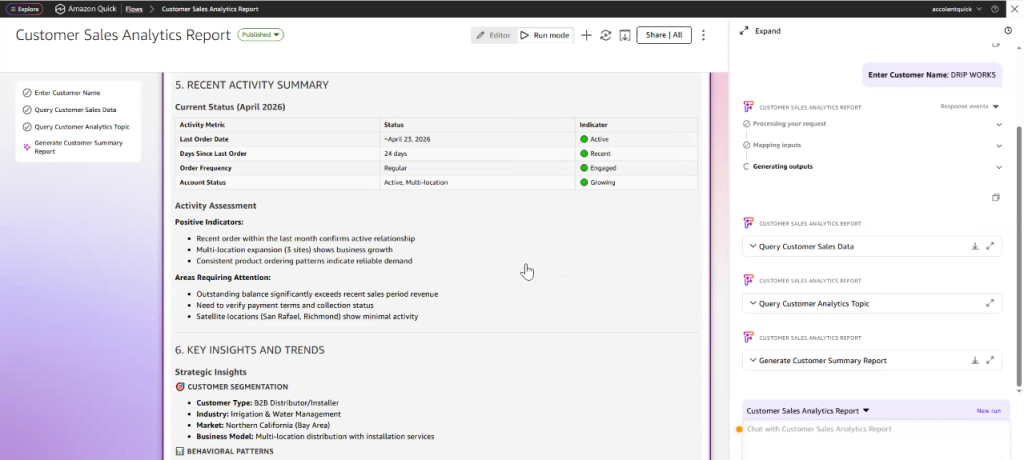Click the download icon beside Share
The height and width of the screenshot is (460, 1024).
[625, 35]
